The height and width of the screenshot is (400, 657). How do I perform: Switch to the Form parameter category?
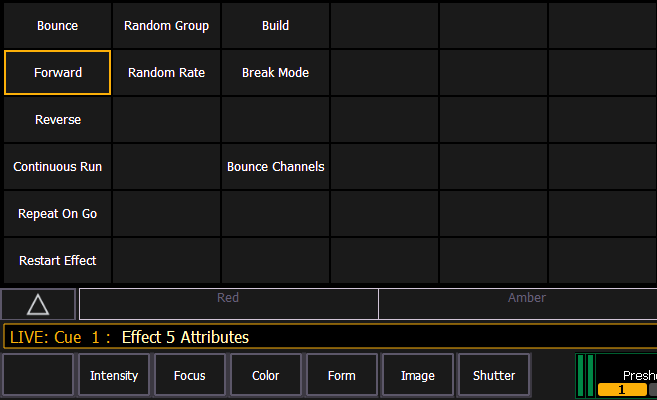click(341, 376)
